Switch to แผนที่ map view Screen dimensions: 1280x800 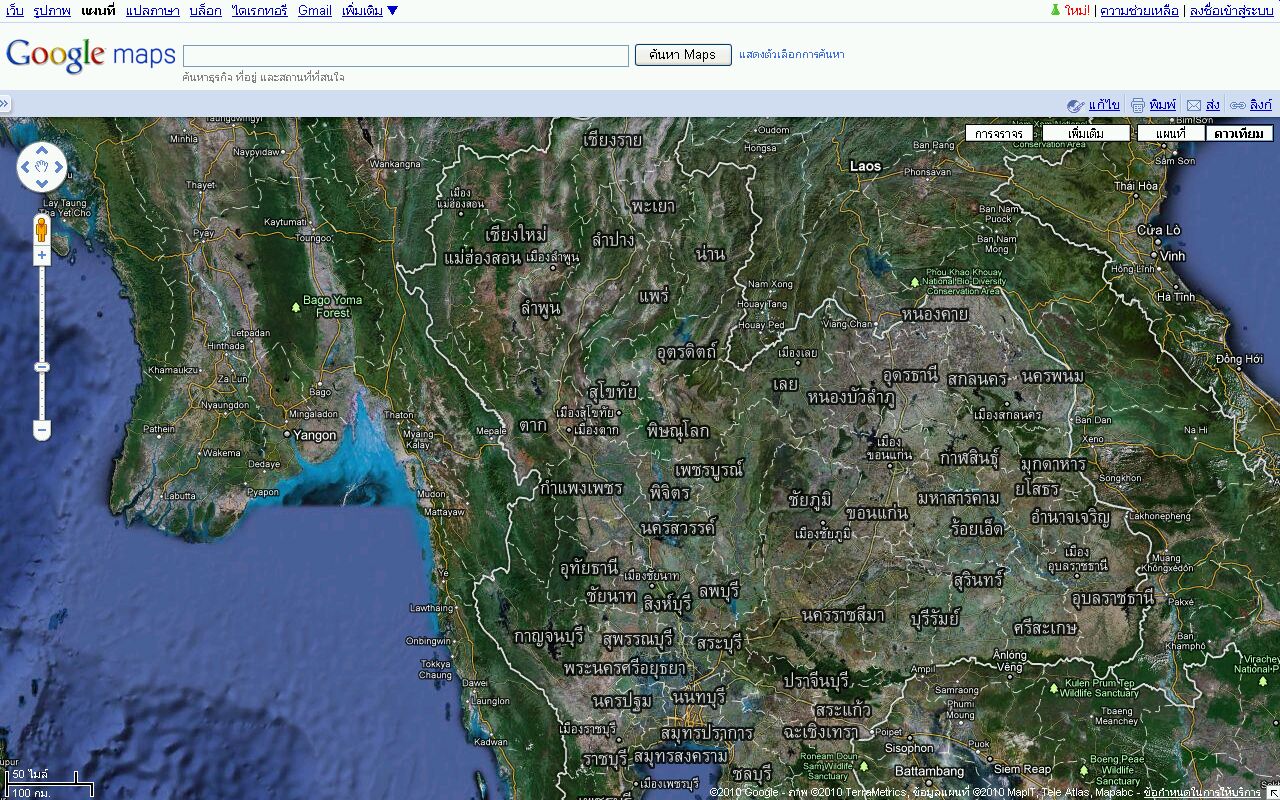click(1170, 133)
